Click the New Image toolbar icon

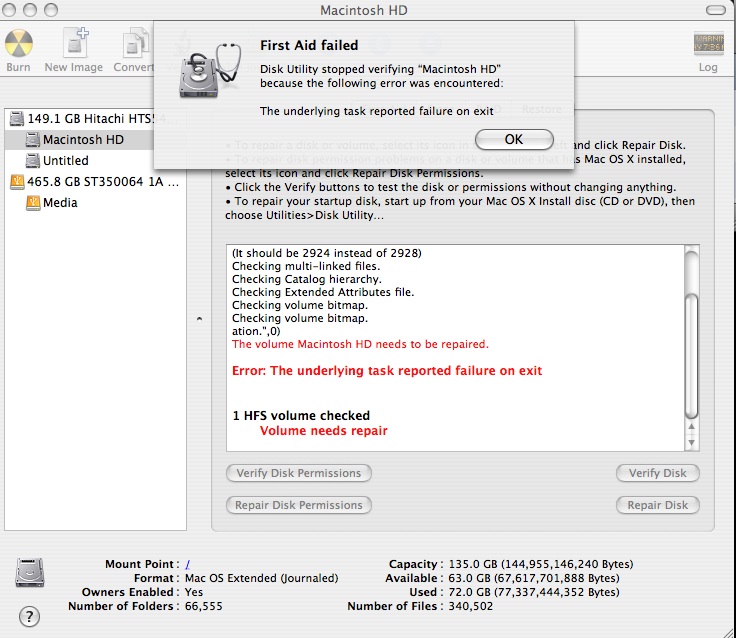click(x=75, y=43)
